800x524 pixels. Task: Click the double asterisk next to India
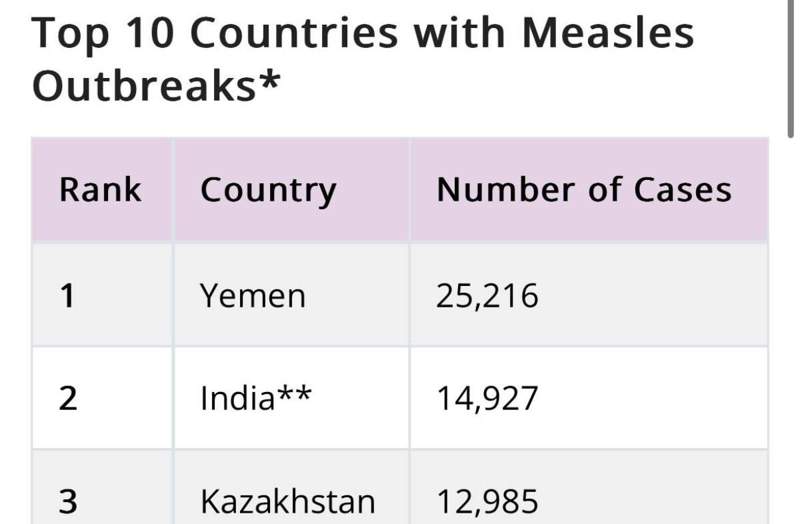tap(294, 394)
